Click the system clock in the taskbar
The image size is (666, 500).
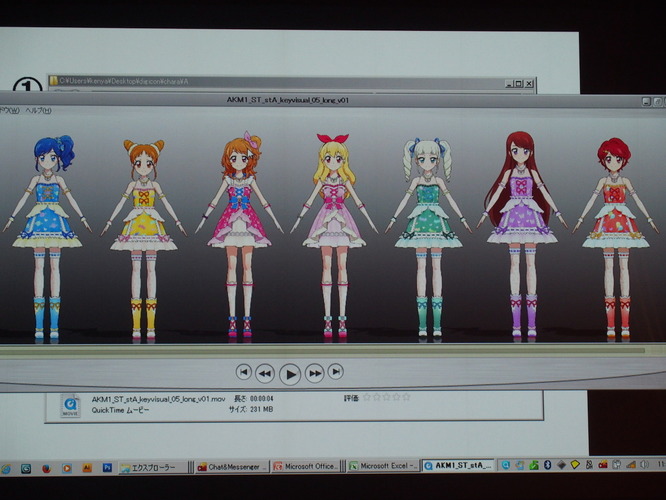[661, 464]
